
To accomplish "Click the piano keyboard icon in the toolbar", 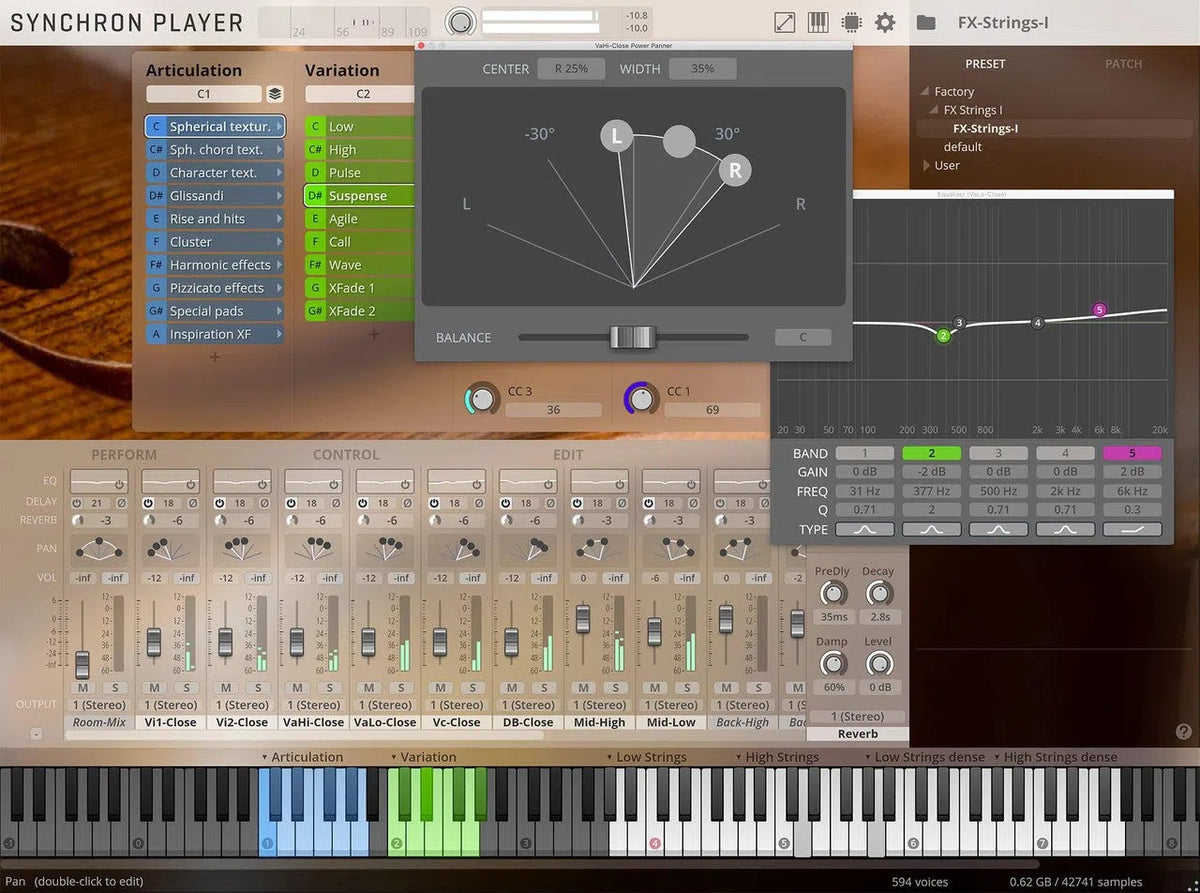I will pyautogui.click(x=817, y=22).
